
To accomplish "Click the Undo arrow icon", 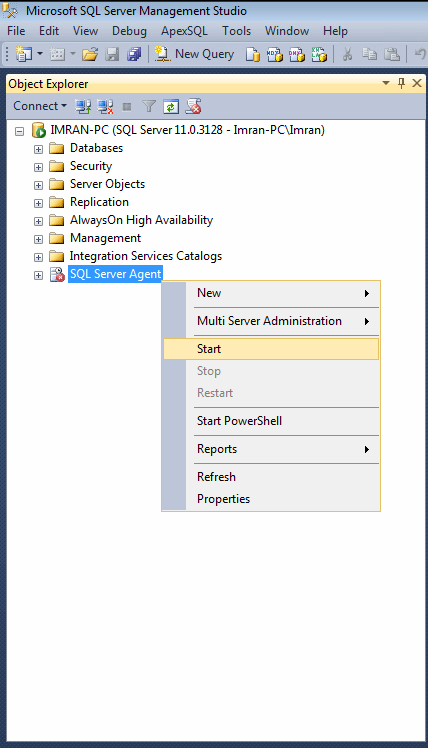I will (x=420, y=54).
